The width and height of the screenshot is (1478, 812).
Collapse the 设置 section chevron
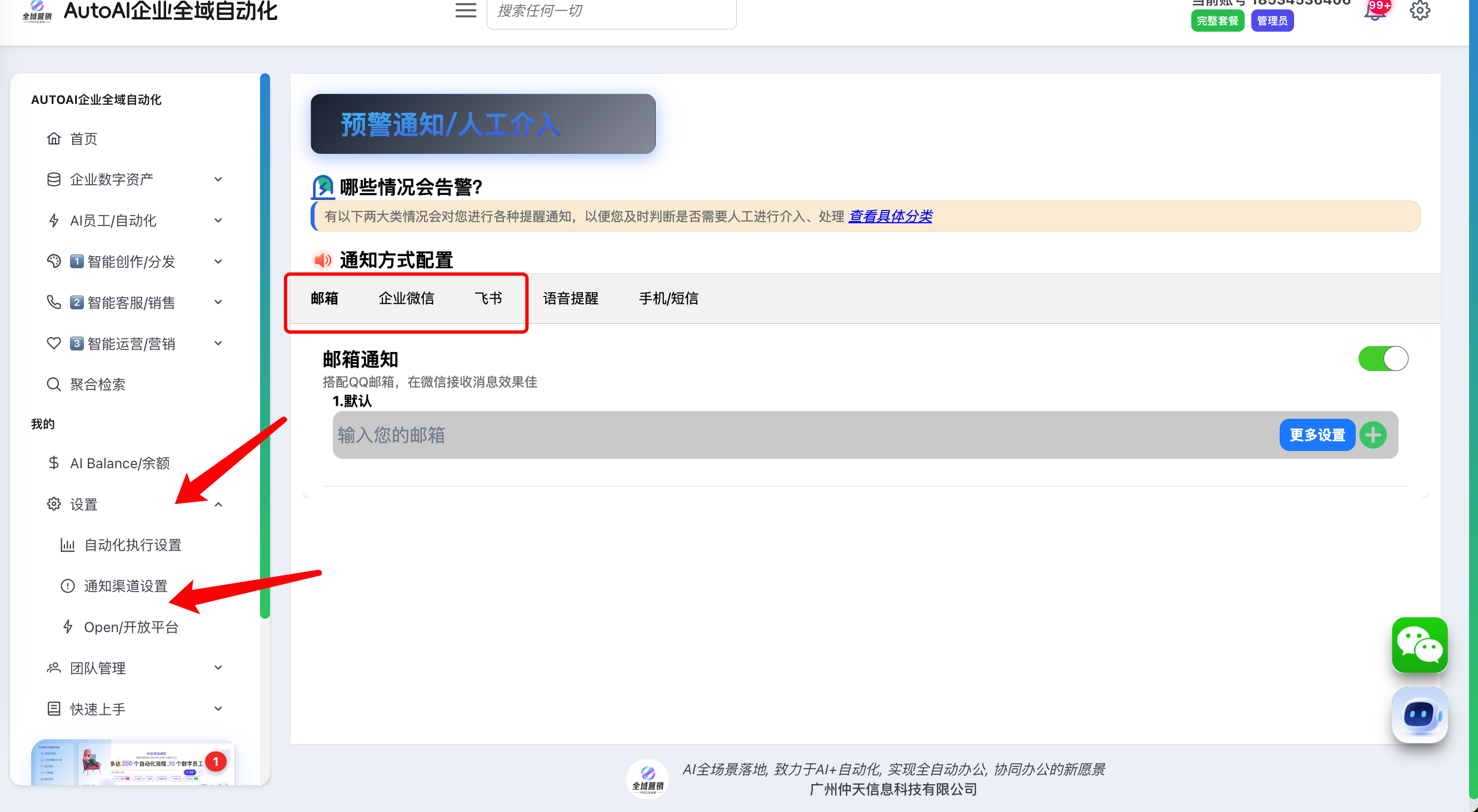click(x=218, y=505)
